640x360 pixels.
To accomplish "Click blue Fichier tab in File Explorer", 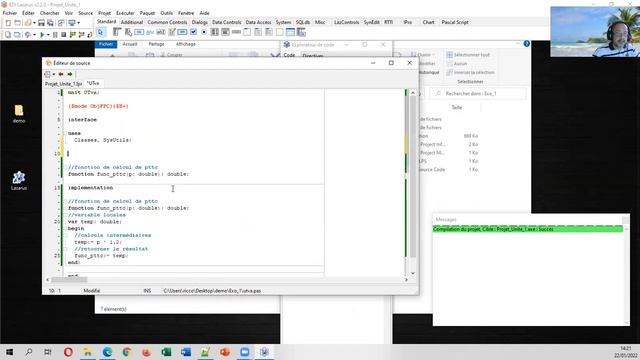I will [106, 44].
